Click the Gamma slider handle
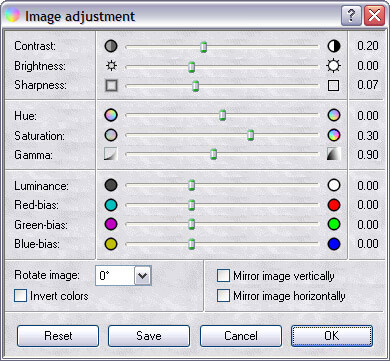Image resolution: width=390 pixels, height=361 pixels. click(214, 154)
